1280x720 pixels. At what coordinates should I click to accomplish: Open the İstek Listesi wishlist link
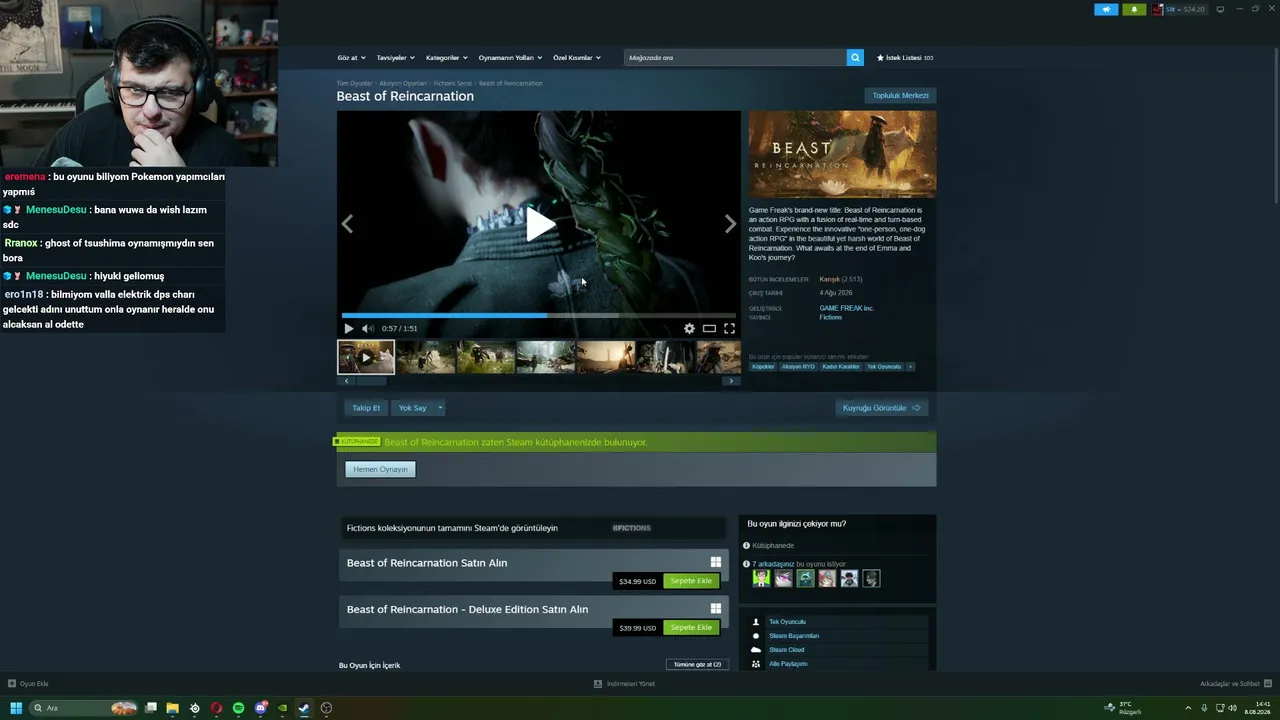[x=905, y=58]
